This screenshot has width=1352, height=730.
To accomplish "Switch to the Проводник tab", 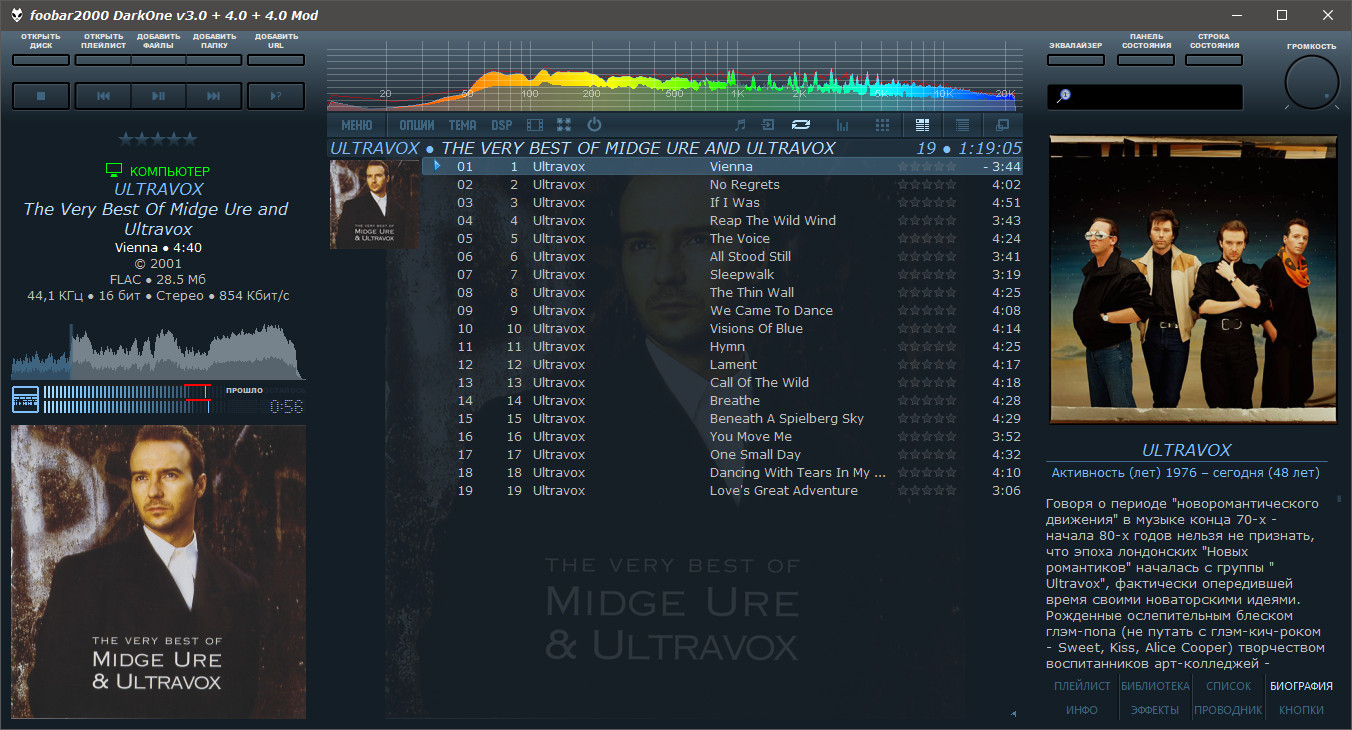I will (x=1228, y=710).
